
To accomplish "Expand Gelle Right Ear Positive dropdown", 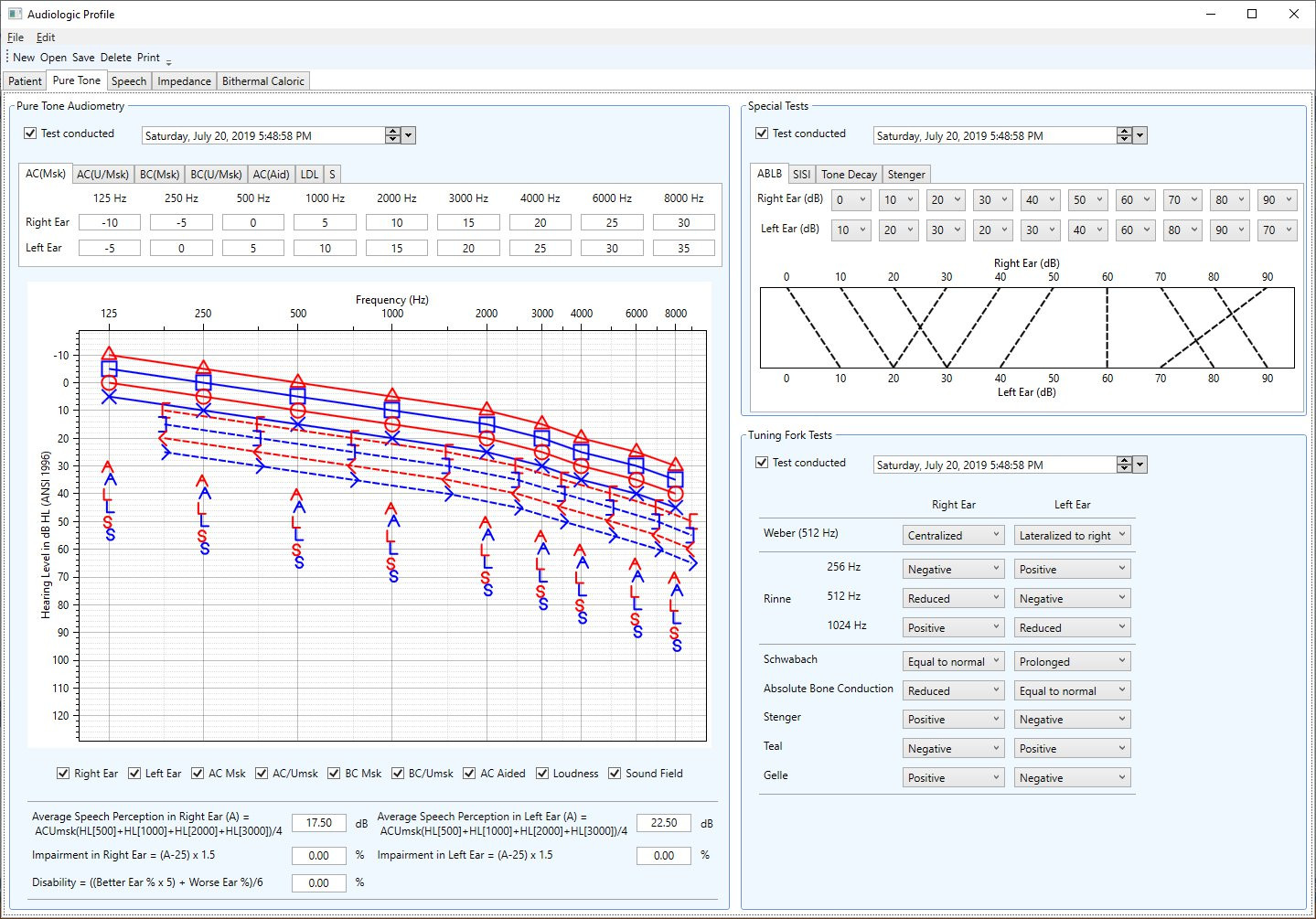I will click(954, 778).
